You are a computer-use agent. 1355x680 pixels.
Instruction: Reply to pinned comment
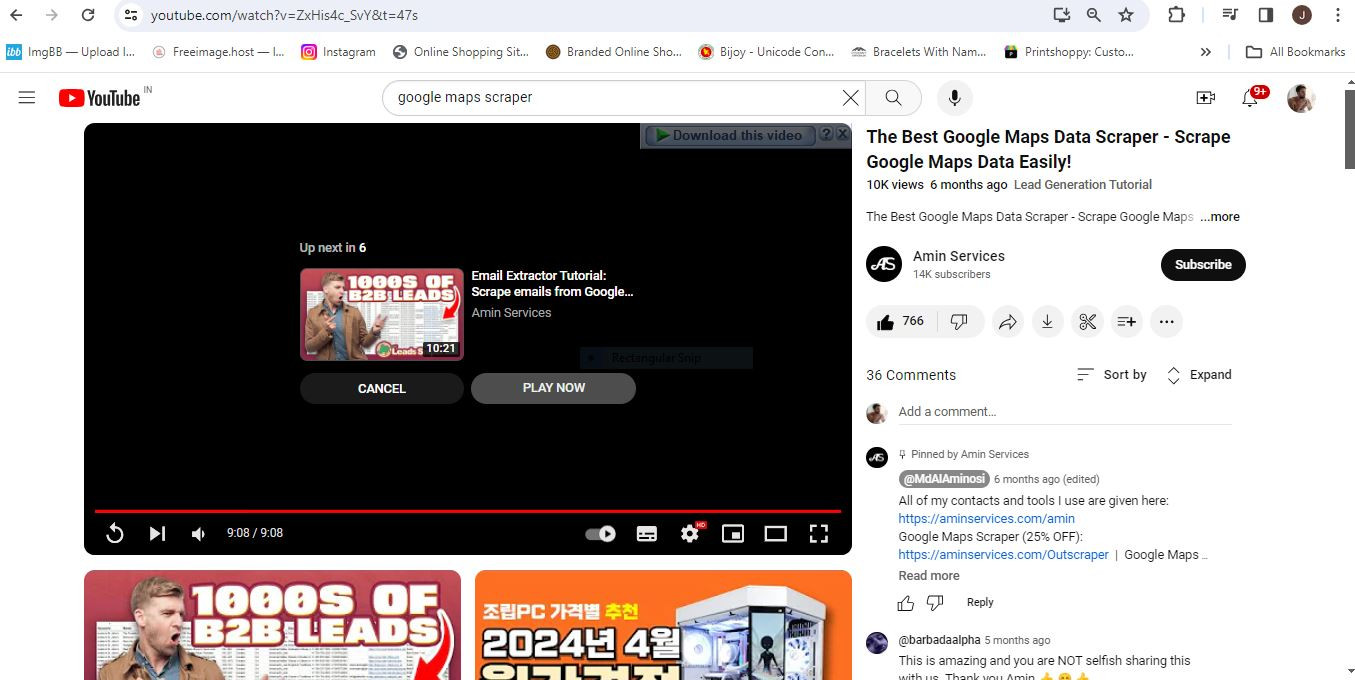(980, 603)
